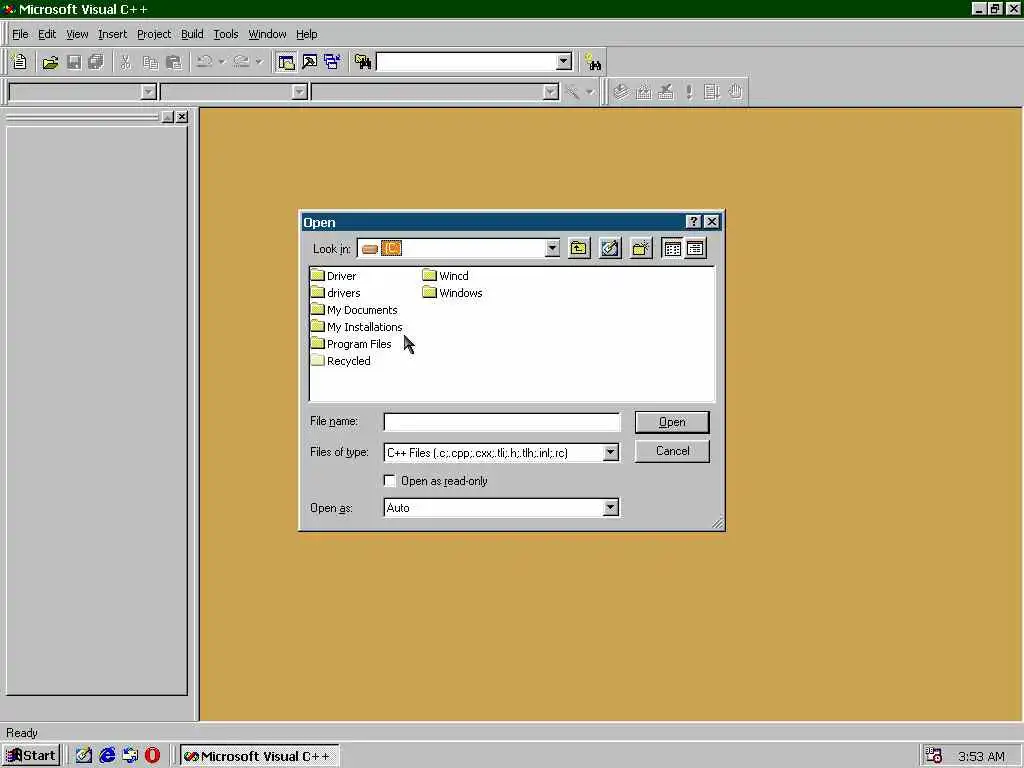Expand the Redo history dropdown arrow
The height and width of the screenshot is (768, 1024).
pyautogui.click(x=259, y=62)
